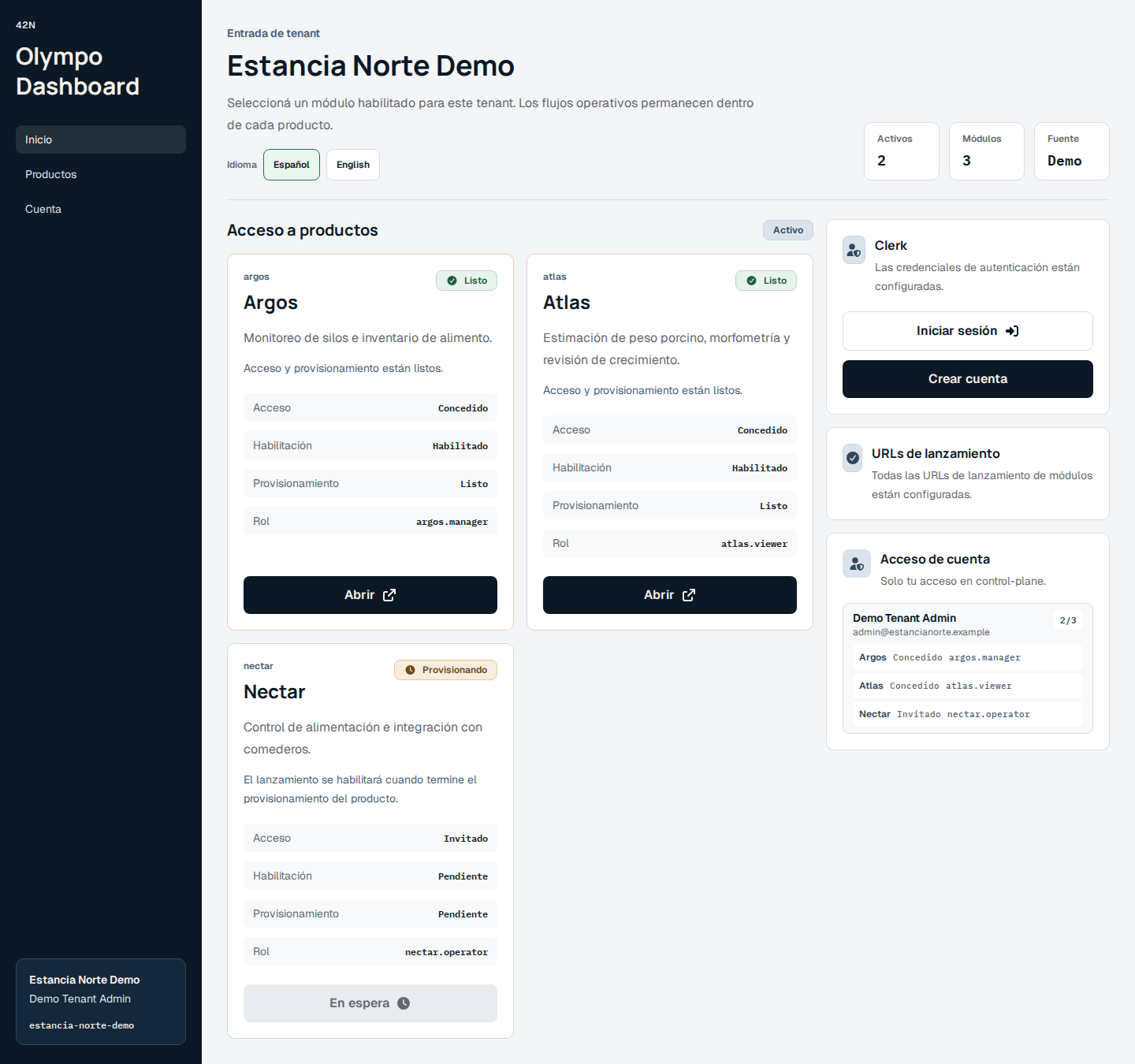Image resolution: width=1135 pixels, height=1064 pixels.
Task: Click the Argos card heading
Action: tap(270, 303)
